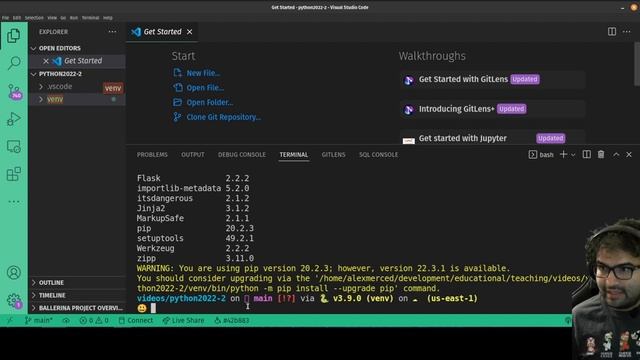Open the Help menu

108,18
